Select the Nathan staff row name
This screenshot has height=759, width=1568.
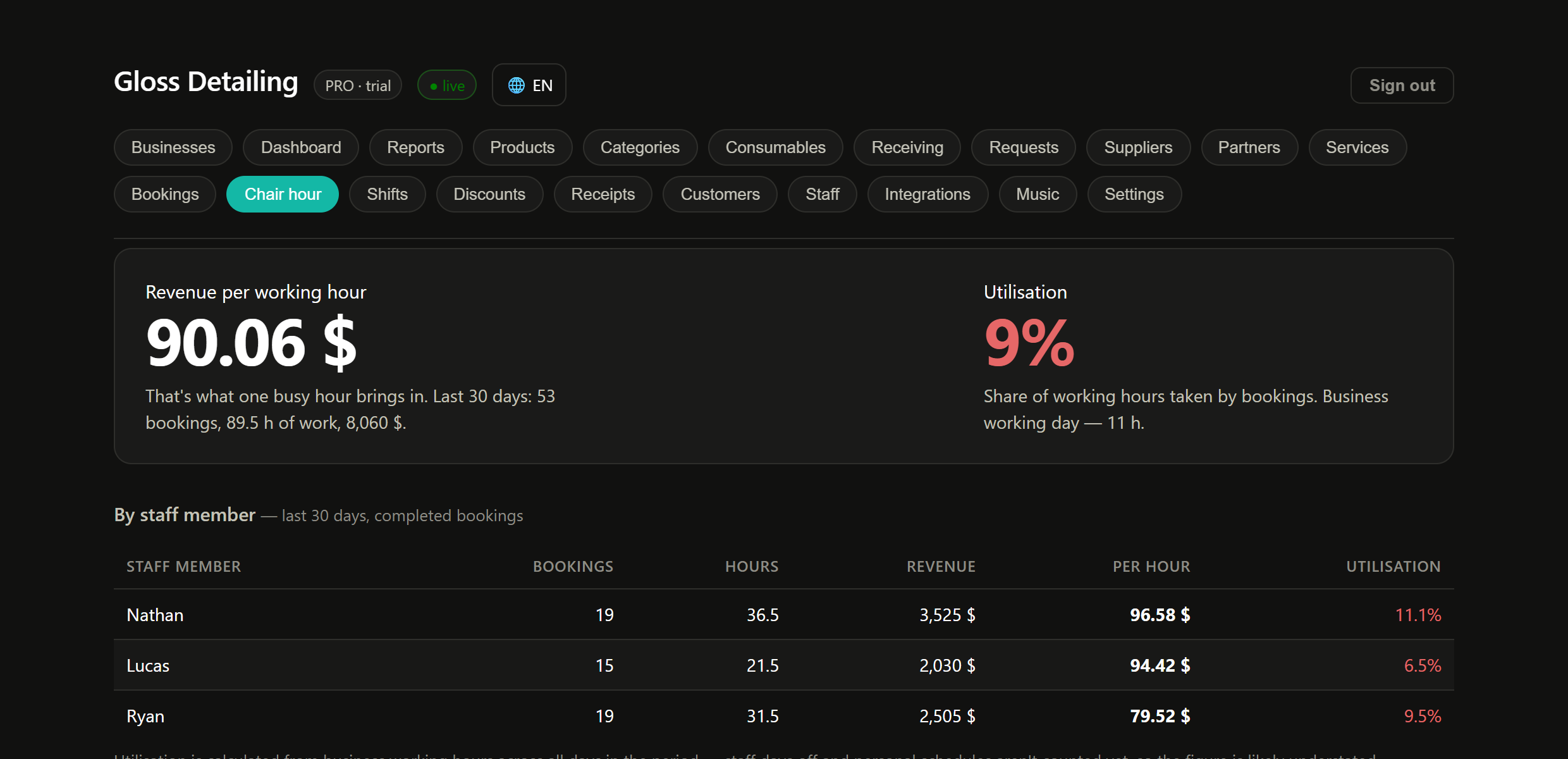155,615
